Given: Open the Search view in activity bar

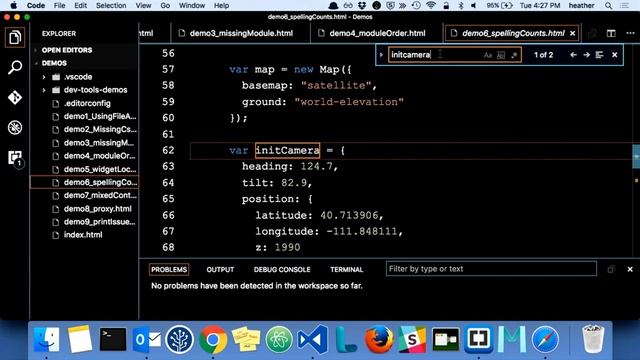Looking at the screenshot, I should tap(15, 67).
